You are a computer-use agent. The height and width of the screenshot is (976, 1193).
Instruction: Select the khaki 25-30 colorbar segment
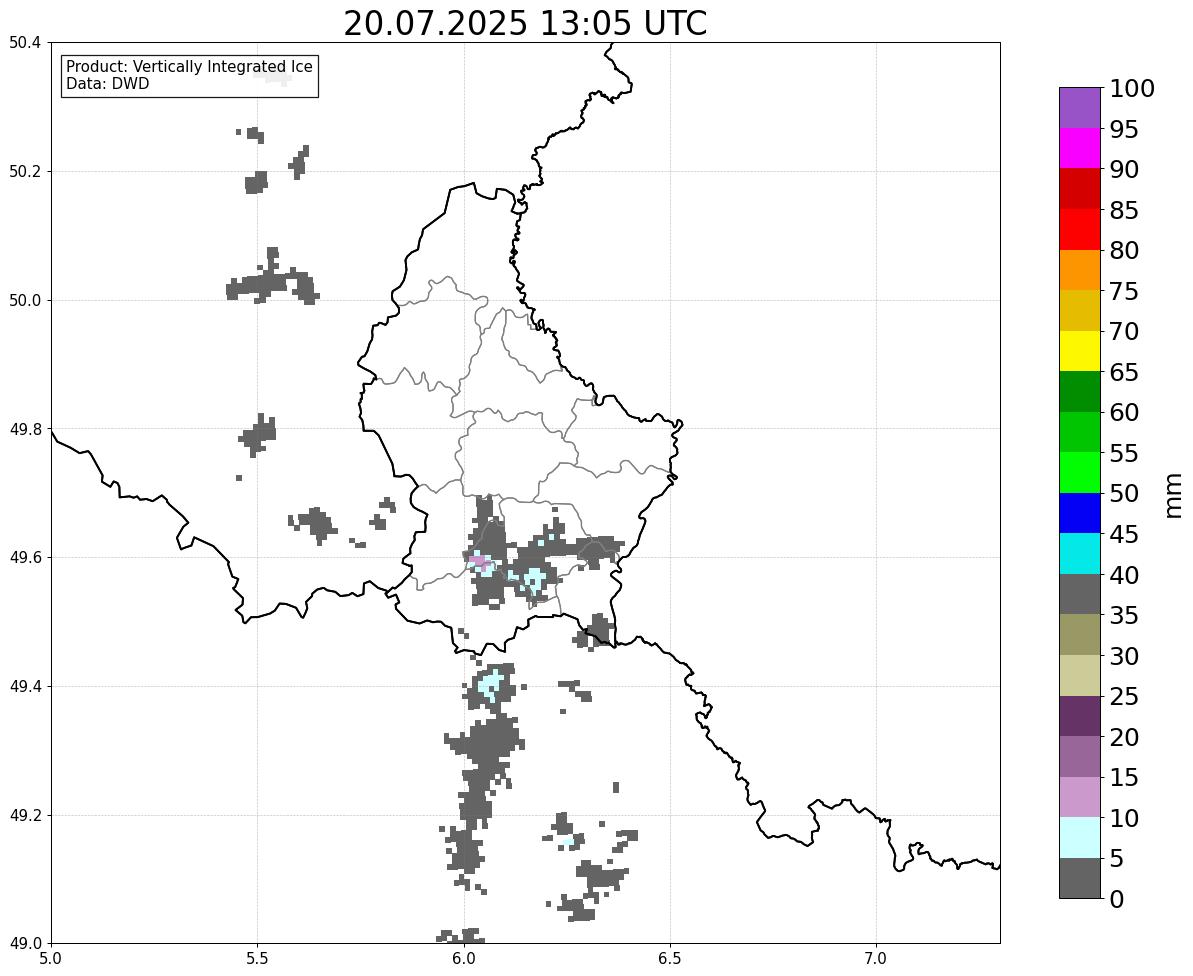[1080, 676]
